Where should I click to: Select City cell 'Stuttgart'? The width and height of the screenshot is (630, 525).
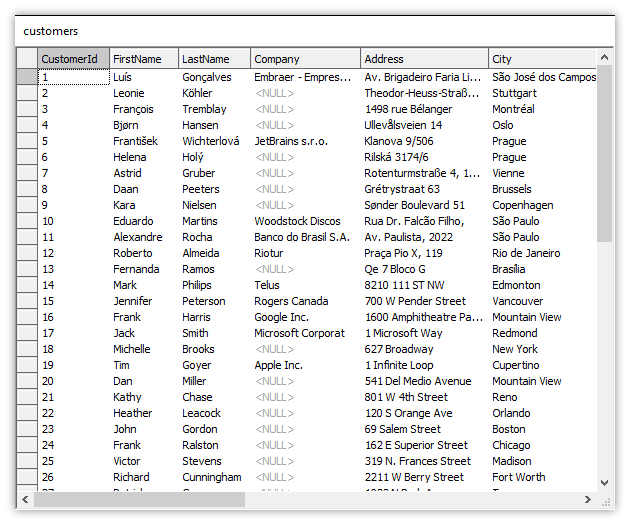click(542, 93)
